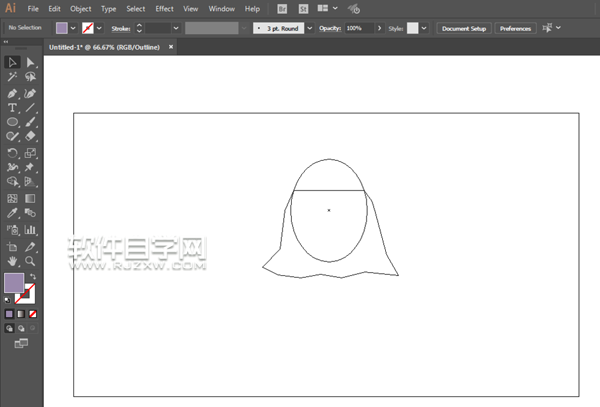Open the fill color dropdown in control bar
This screenshot has height=407, width=600.
pyautogui.click(x=73, y=28)
